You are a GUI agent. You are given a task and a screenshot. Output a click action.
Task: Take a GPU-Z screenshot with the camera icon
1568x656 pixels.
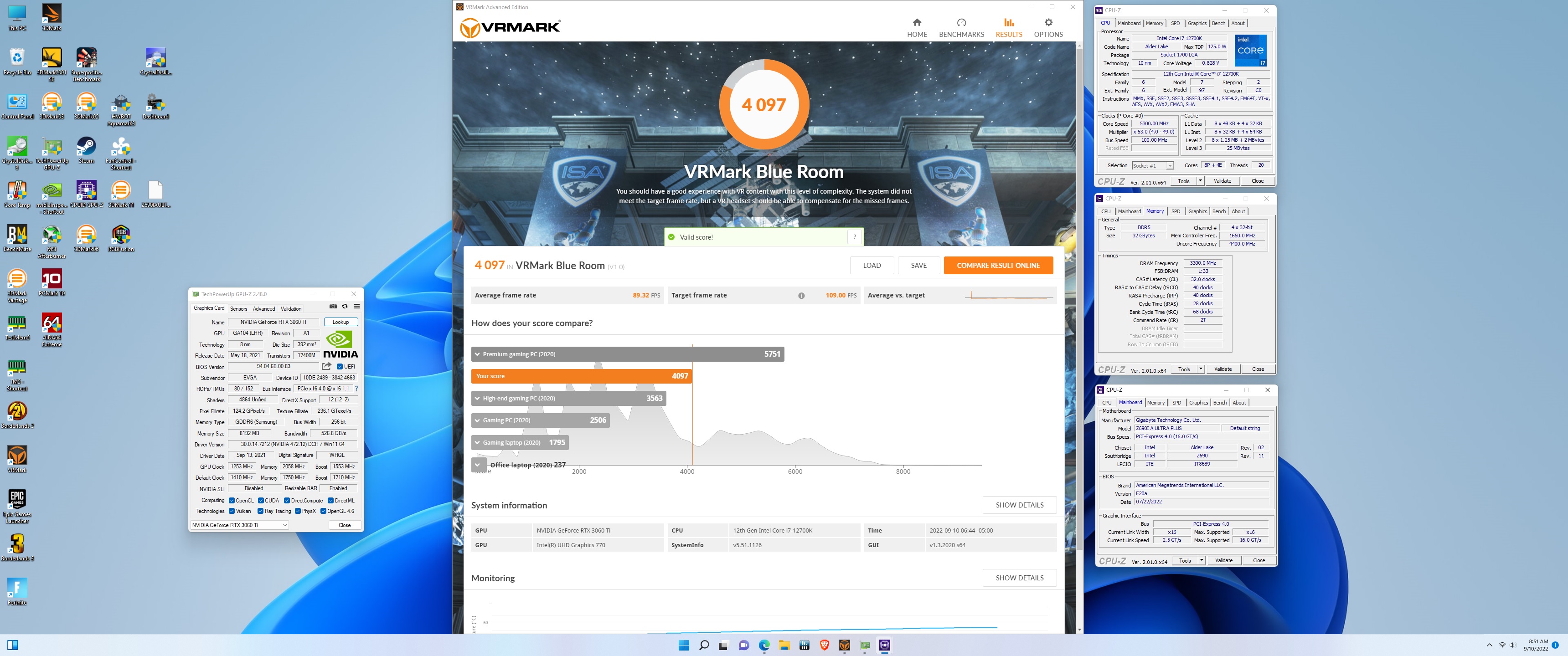[333, 306]
